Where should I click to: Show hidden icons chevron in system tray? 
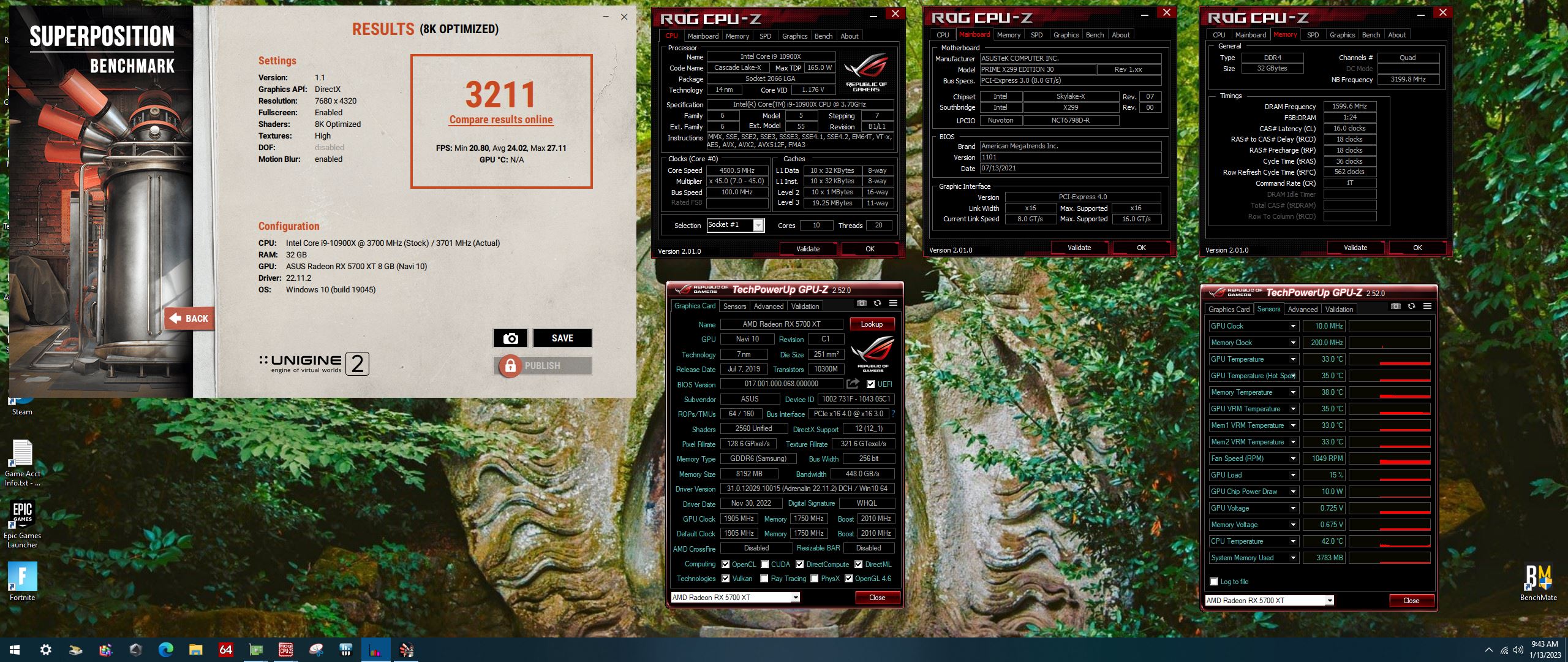click(1488, 650)
